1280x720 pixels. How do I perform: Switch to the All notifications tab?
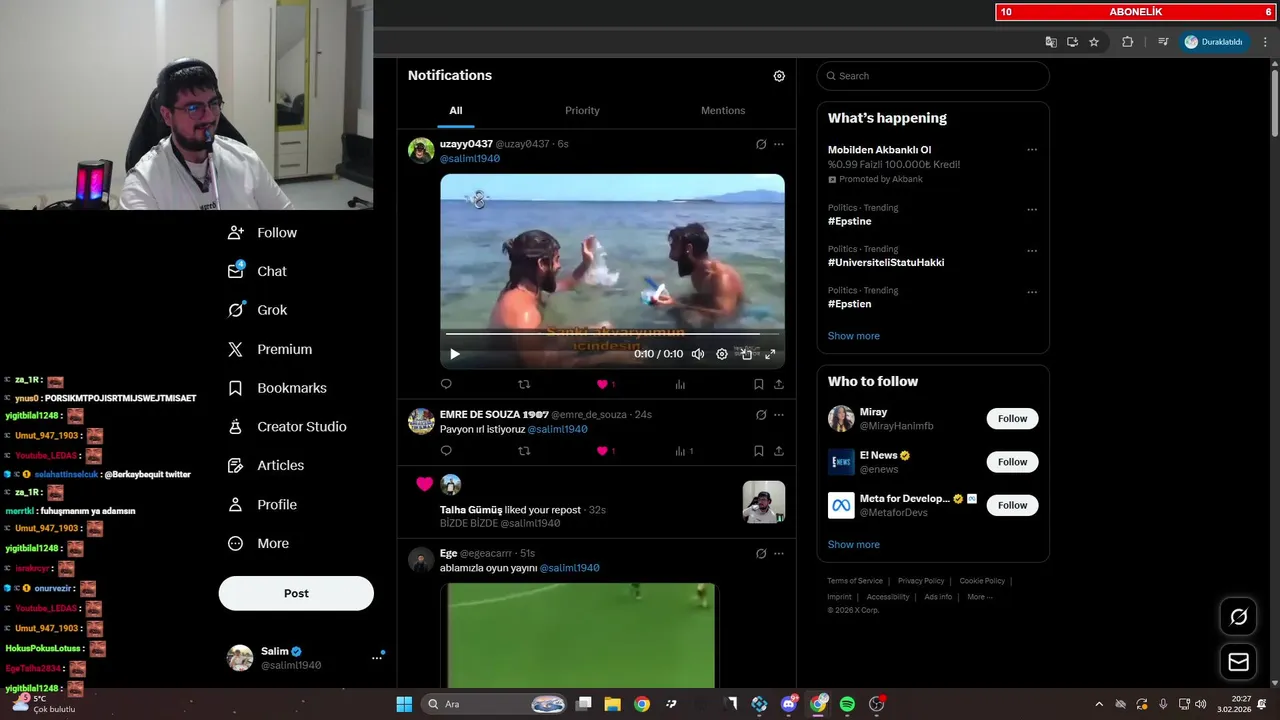(x=456, y=110)
